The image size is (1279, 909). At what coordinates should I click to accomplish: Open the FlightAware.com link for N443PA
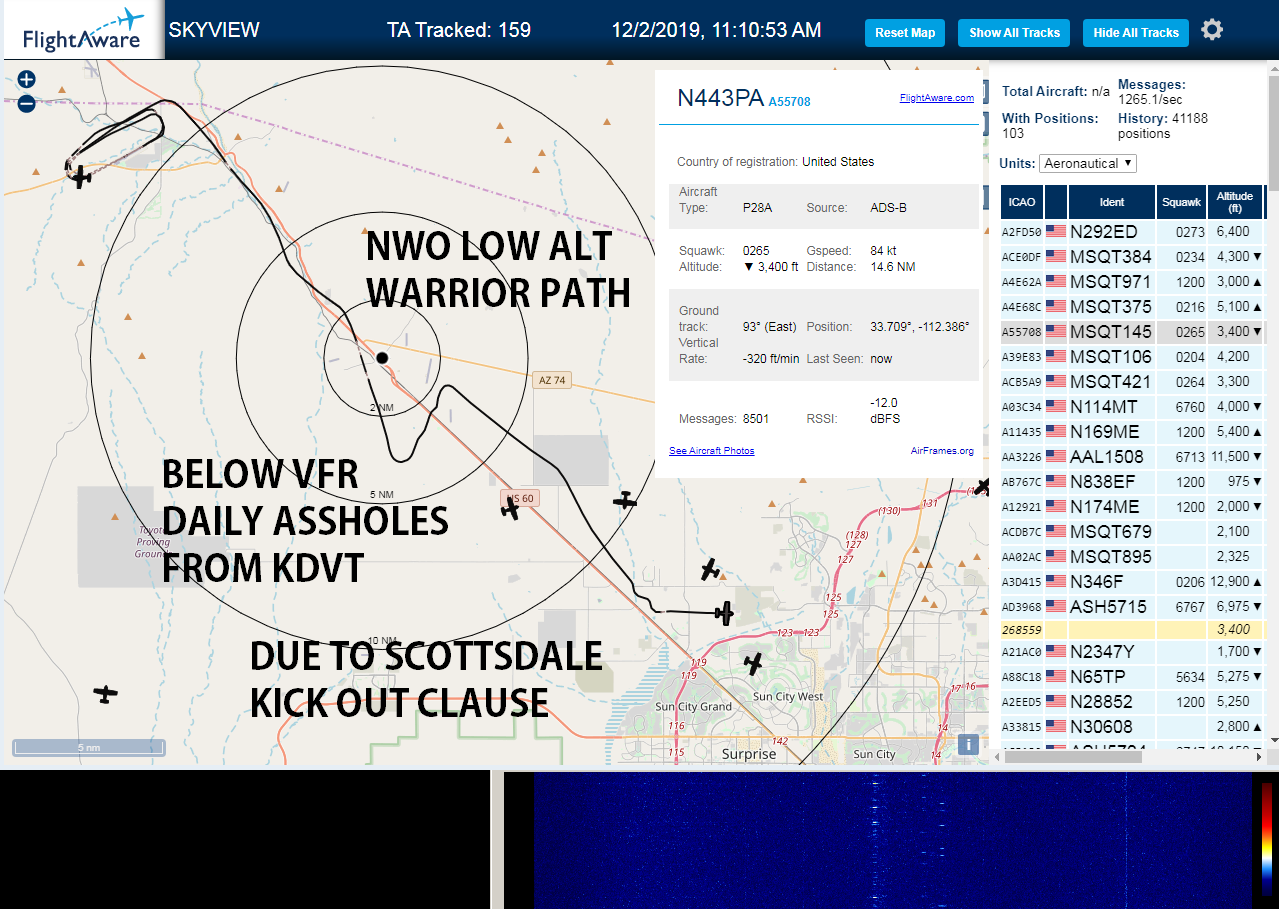tap(936, 98)
